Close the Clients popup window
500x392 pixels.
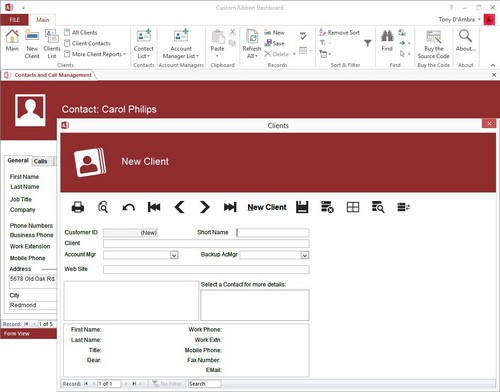point(489,124)
